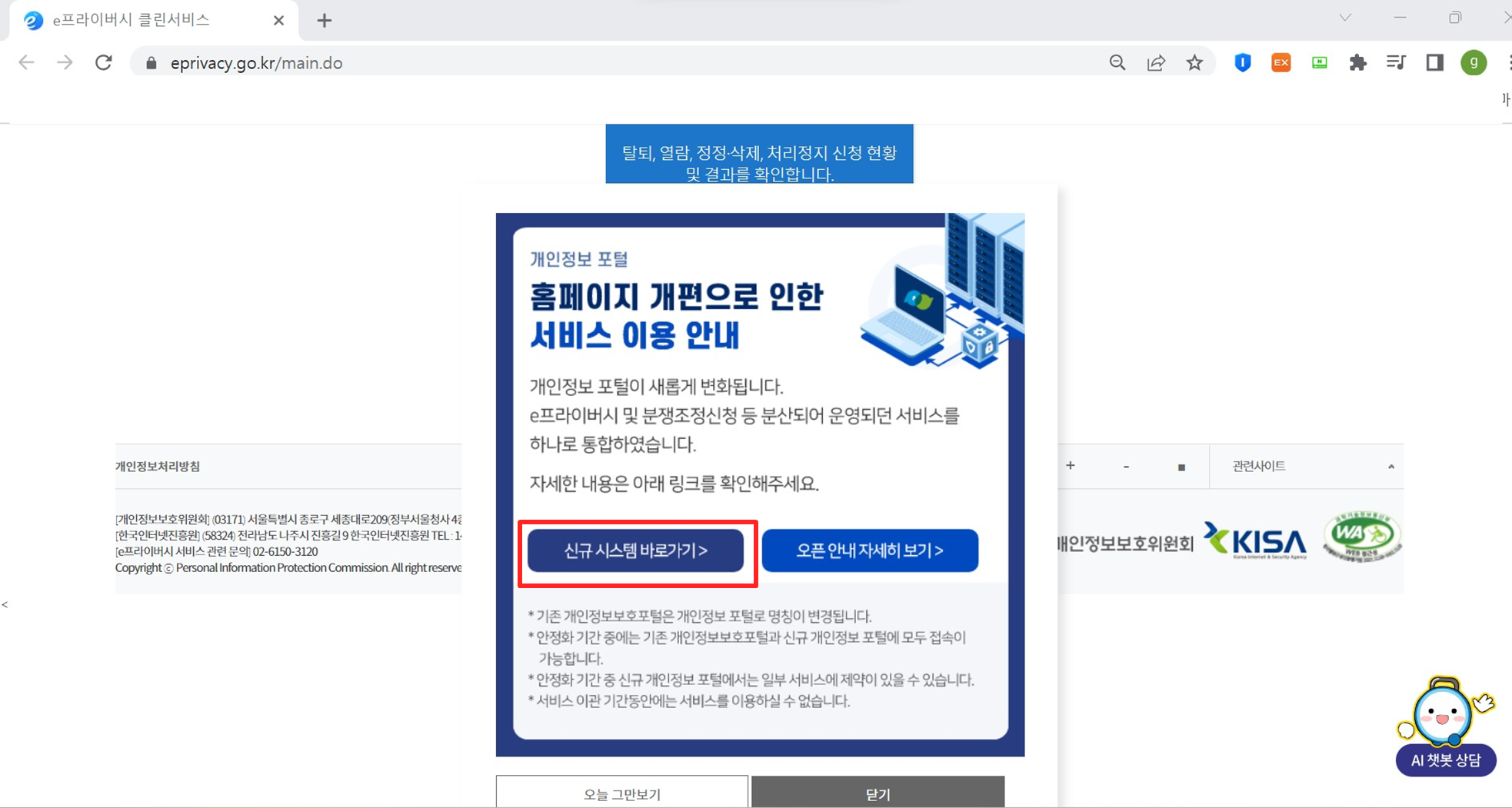This screenshot has height=808, width=1512.
Task: Open the share options icon
Action: (1157, 62)
